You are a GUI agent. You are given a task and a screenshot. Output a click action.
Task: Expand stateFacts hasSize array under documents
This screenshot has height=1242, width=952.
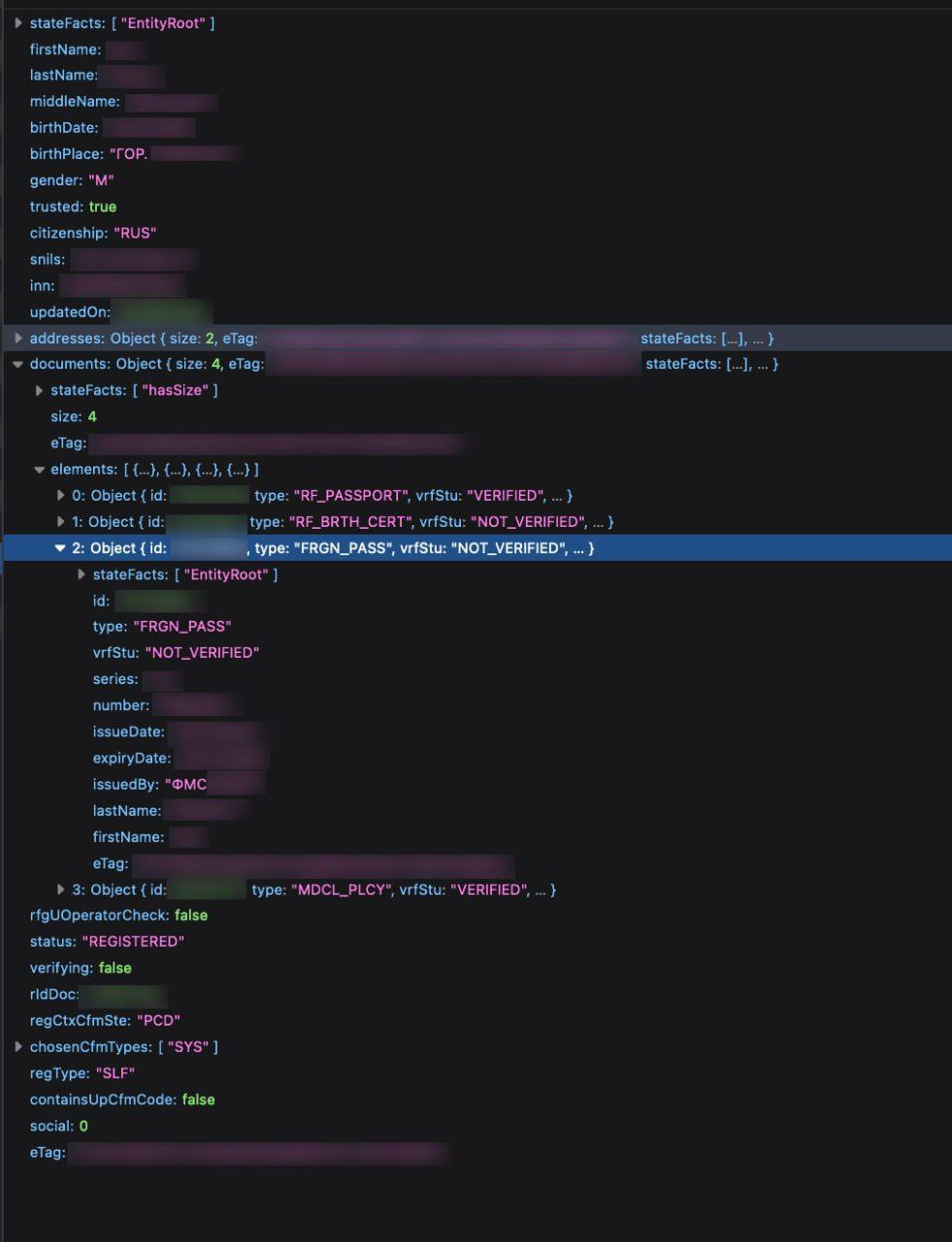pyautogui.click(x=40, y=391)
